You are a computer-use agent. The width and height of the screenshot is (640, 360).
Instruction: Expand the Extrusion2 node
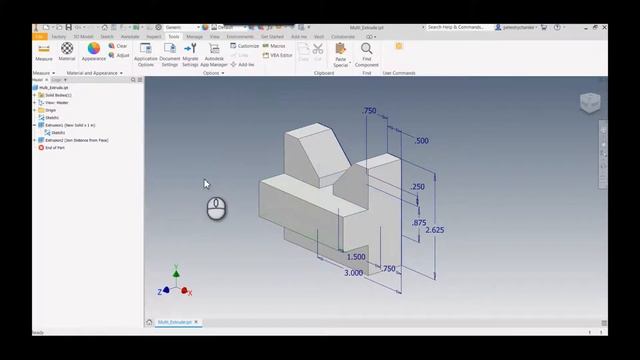pyautogui.click(x=35, y=140)
